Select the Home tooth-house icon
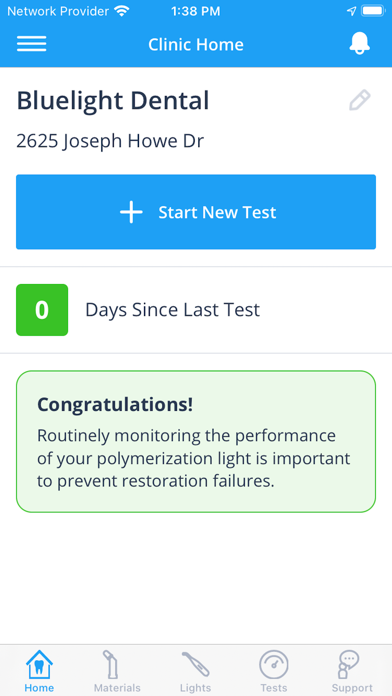Image resolution: width=392 pixels, height=696 pixels. 39,664
